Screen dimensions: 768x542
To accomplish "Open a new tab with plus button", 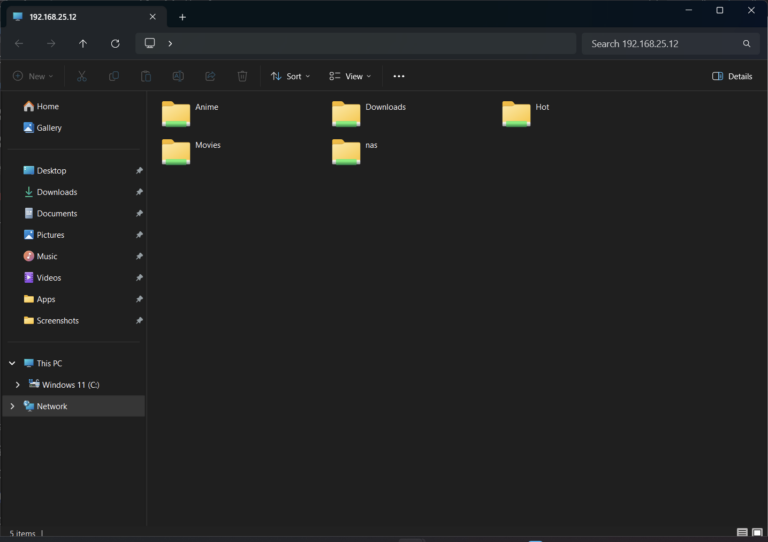I will pyautogui.click(x=182, y=17).
